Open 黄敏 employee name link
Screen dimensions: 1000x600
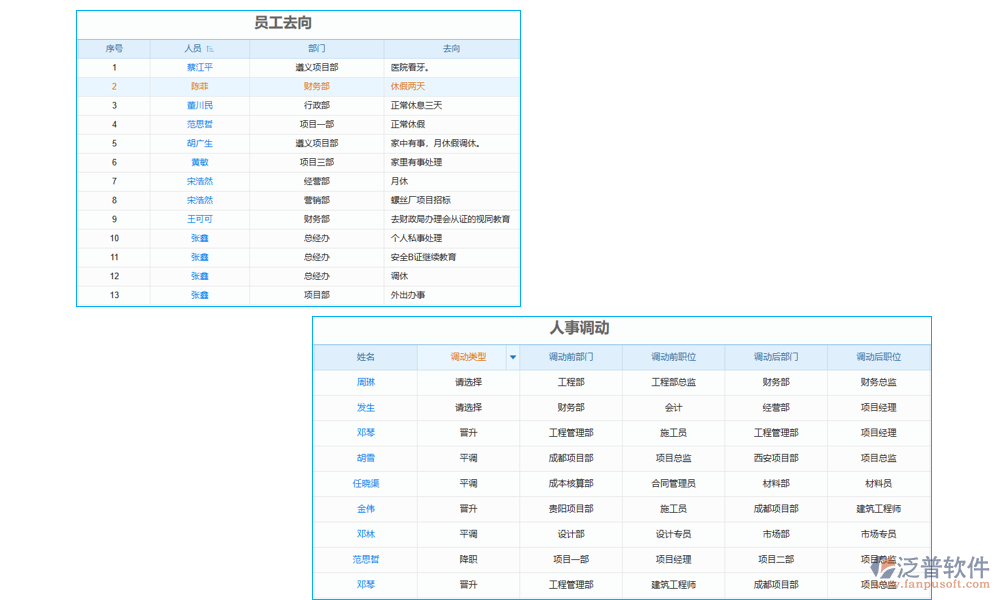tap(199, 162)
